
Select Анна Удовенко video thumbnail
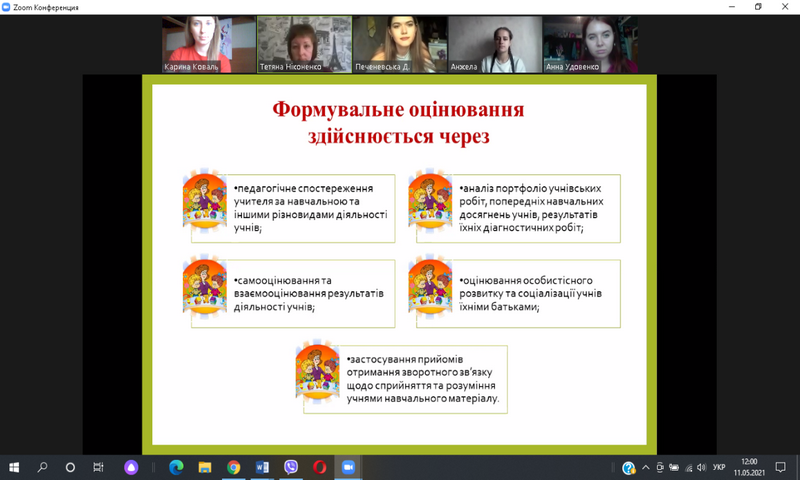tap(591, 44)
